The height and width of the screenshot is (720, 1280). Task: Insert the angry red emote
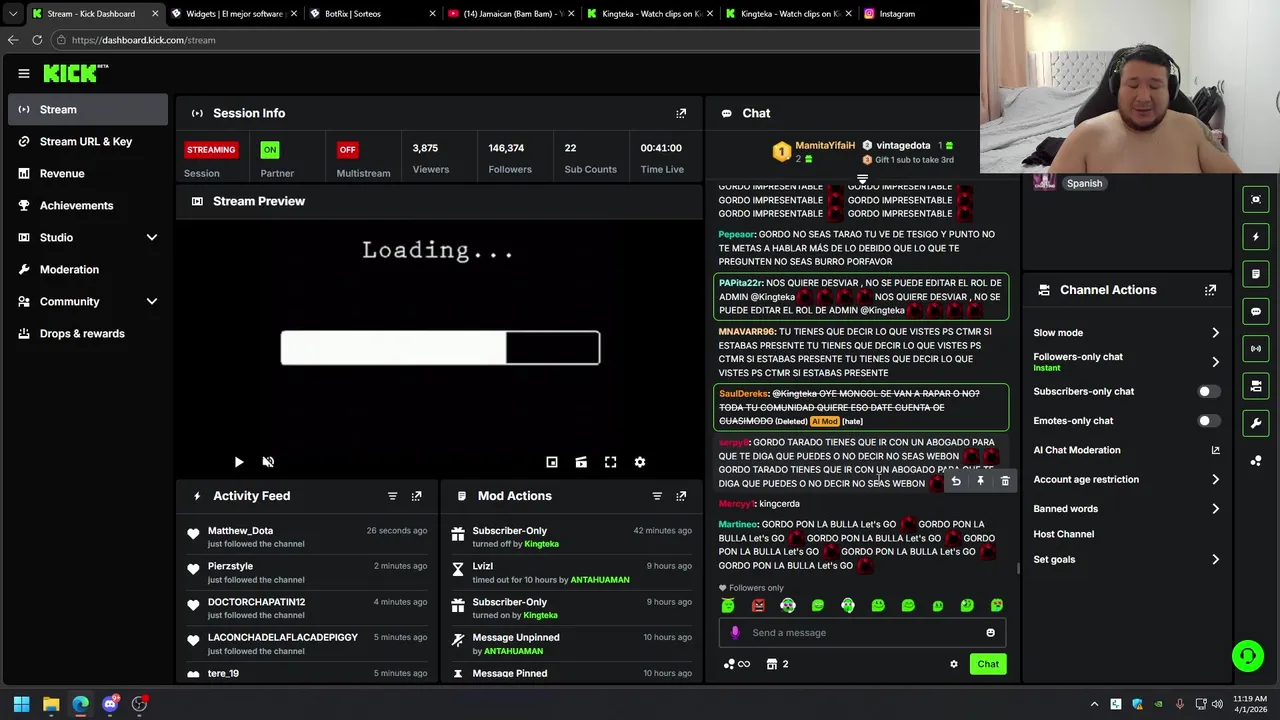758,605
